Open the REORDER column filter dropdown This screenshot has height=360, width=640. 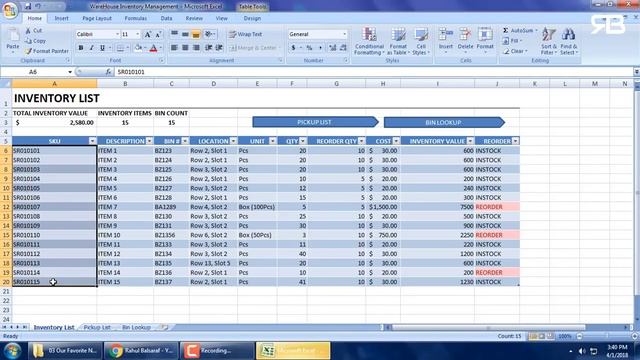click(515, 141)
